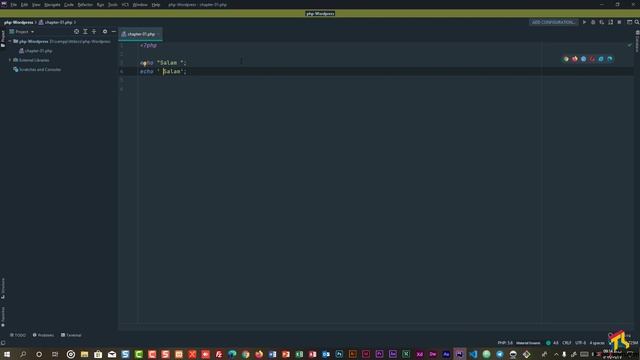The height and width of the screenshot is (360, 640).
Task: Open Adobe XD from the taskbar
Action: tap(420, 354)
